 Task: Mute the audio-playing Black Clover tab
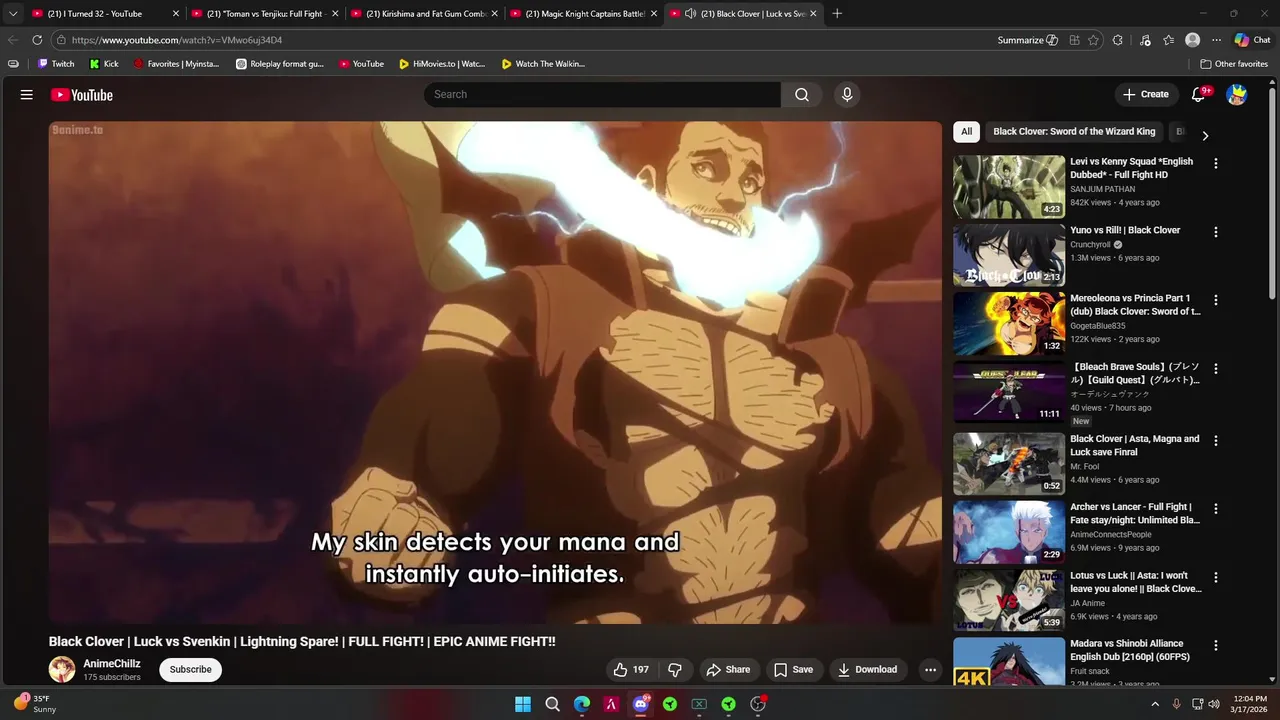(x=690, y=14)
